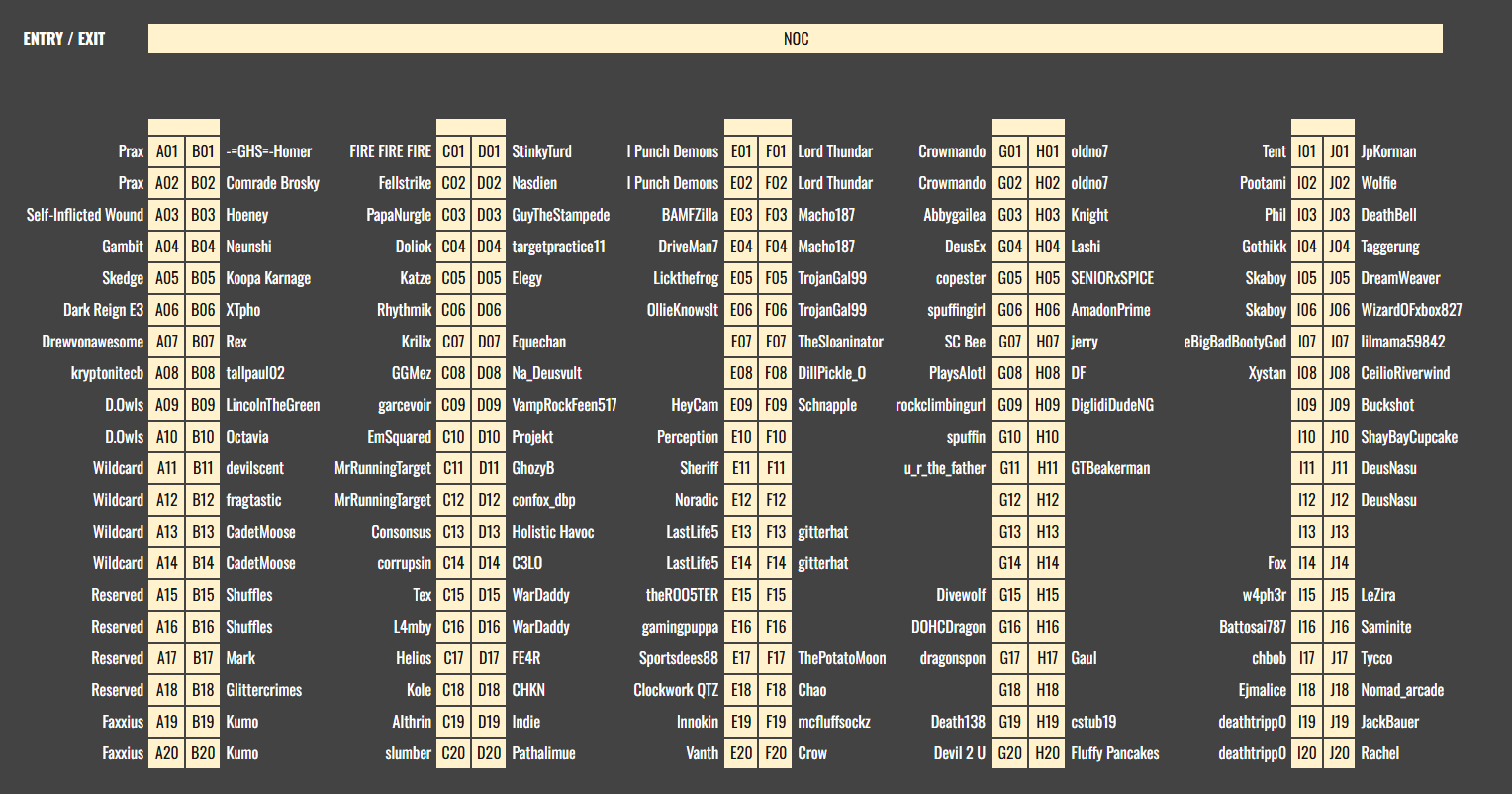Choose seat C06 beside Rhythmik
This screenshot has width=1512, height=794.
pos(453,310)
